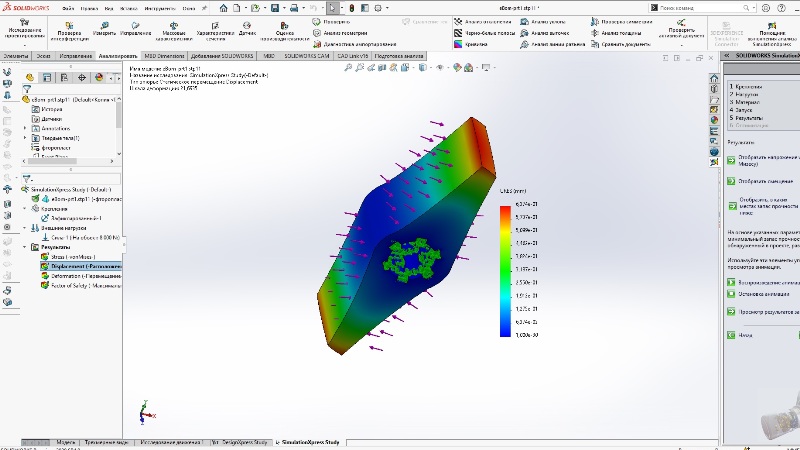The height and width of the screenshot is (450, 800).
Task: Collapse the Результаты results folder
Action: pyautogui.click(x=25, y=246)
